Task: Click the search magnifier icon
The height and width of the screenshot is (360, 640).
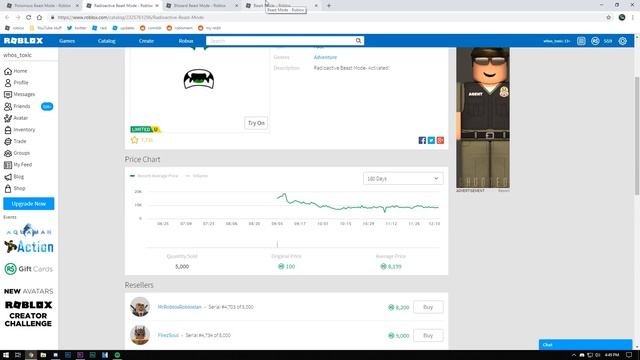Action: (358, 41)
